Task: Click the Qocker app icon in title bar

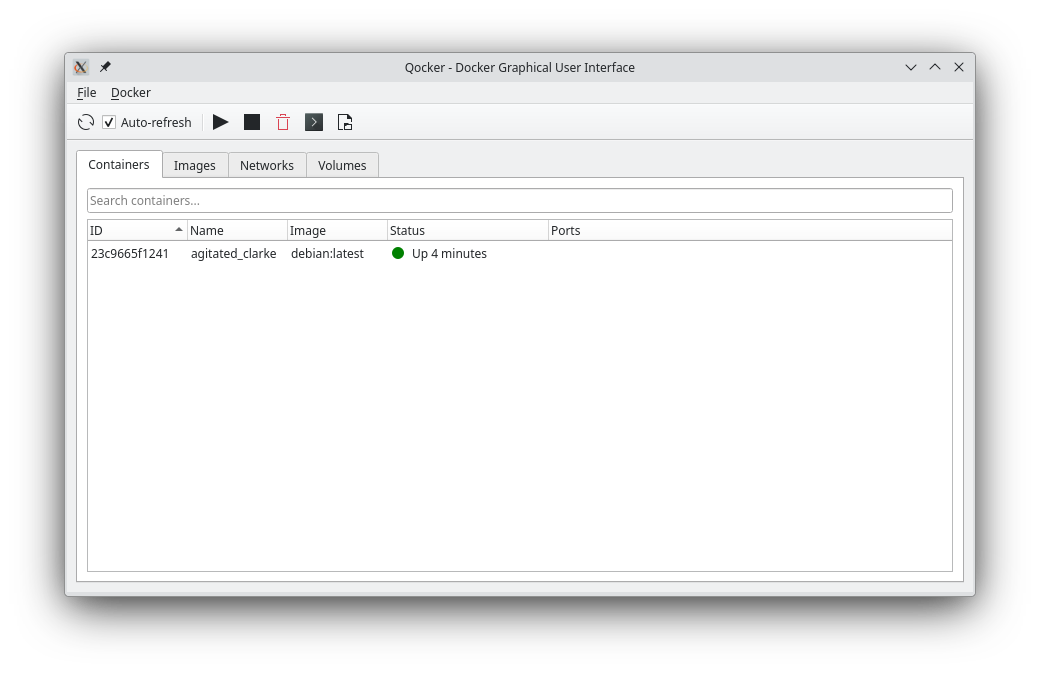Action: pyautogui.click(x=81, y=67)
